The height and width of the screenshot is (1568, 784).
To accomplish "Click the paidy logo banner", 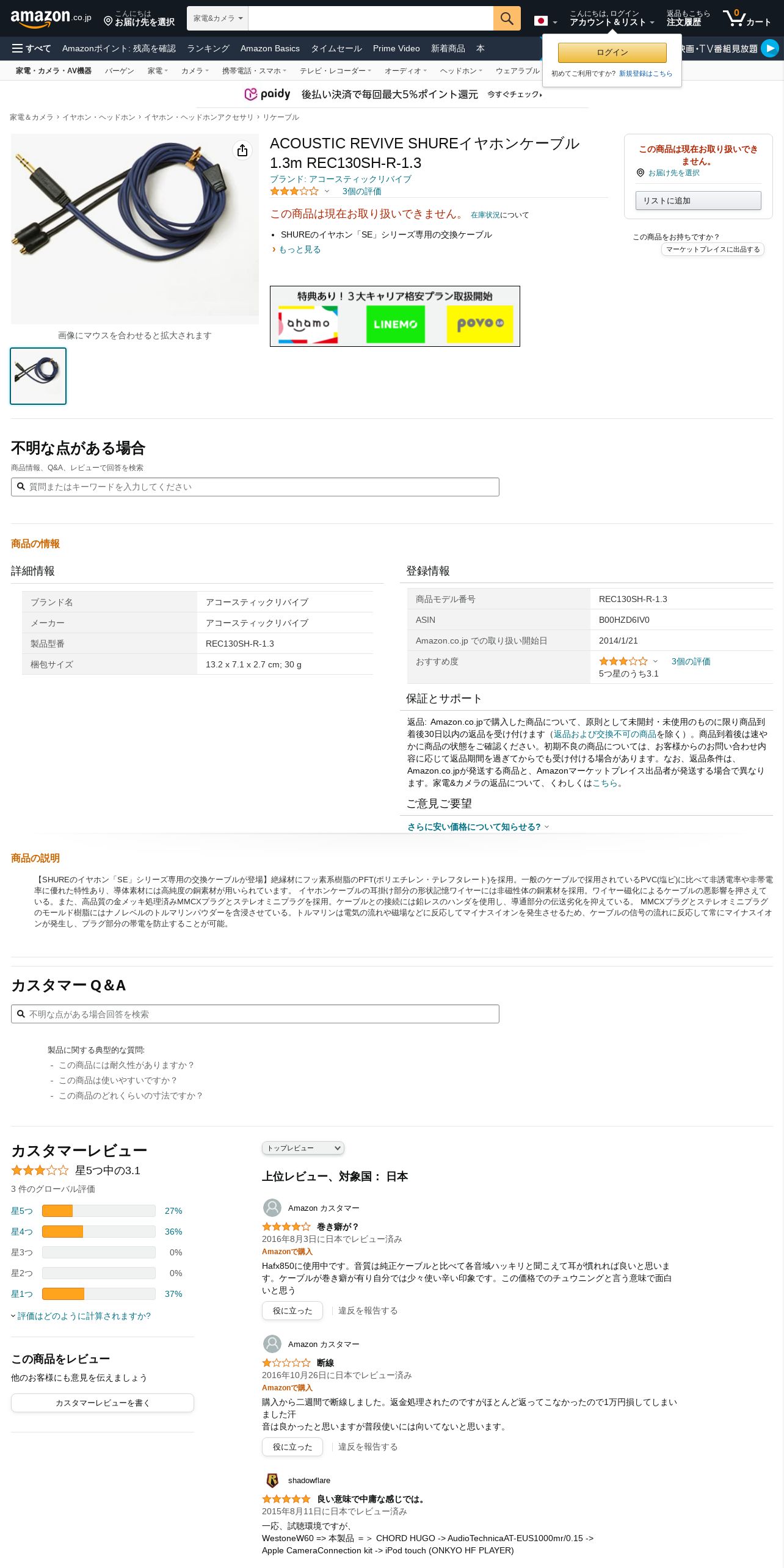I will click(x=267, y=94).
